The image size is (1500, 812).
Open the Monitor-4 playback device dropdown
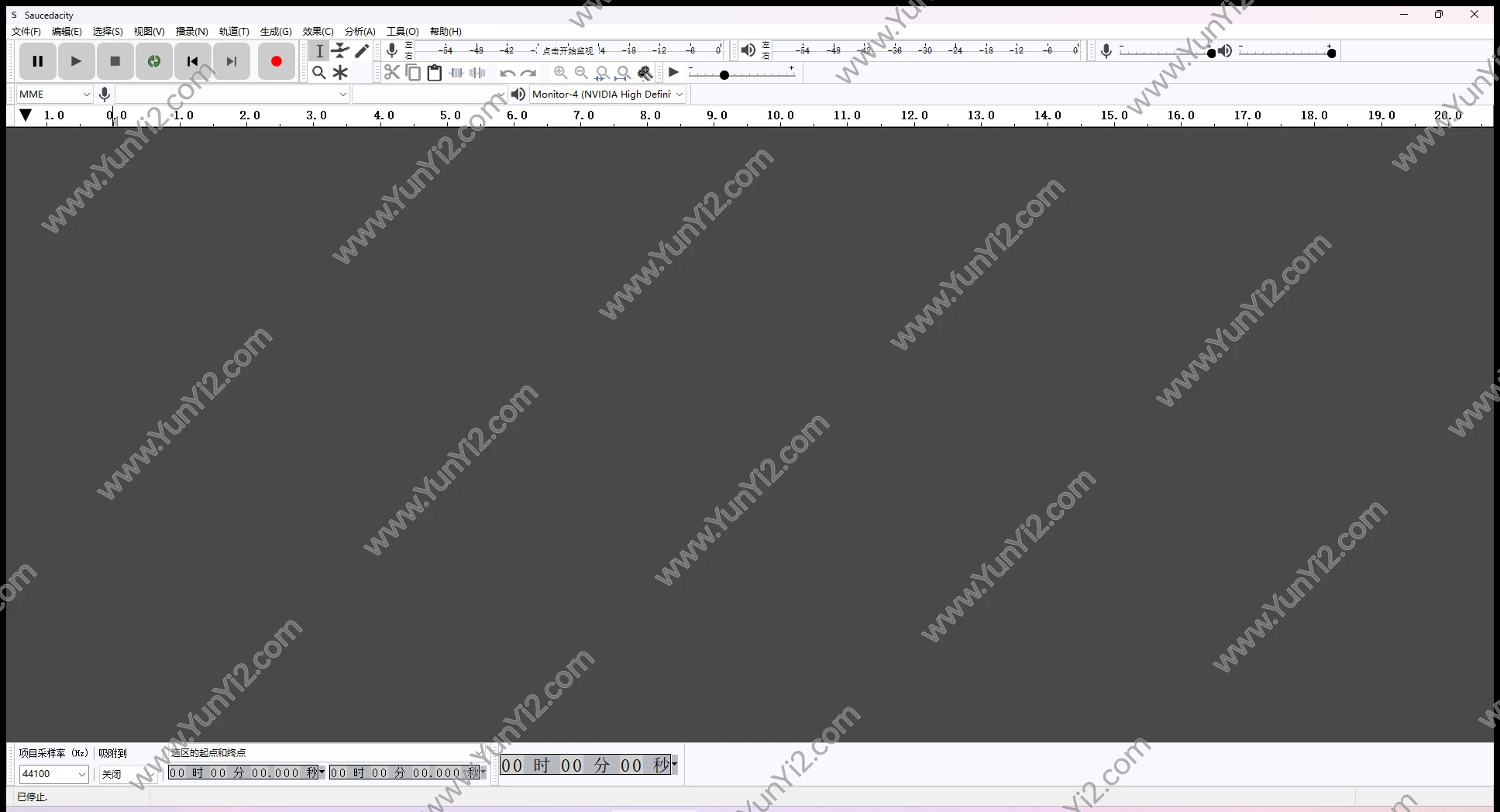coord(607,94)
